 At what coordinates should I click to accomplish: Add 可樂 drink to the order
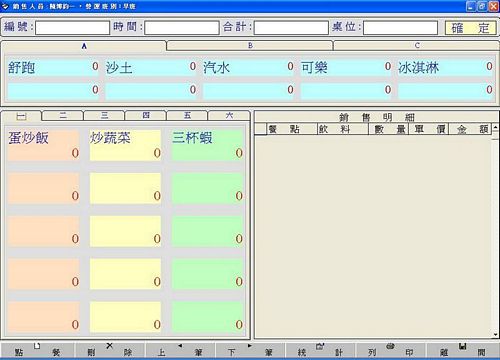(346, 68)
